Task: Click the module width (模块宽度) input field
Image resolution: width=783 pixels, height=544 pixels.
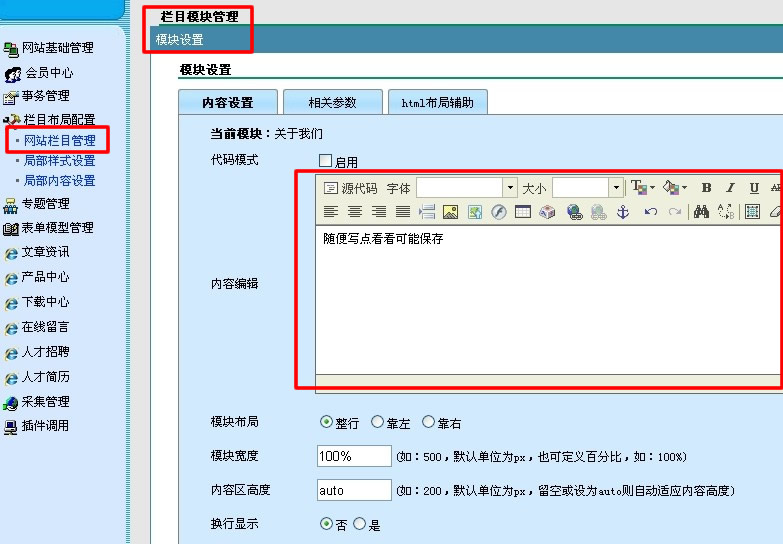Action: point(354,456)
